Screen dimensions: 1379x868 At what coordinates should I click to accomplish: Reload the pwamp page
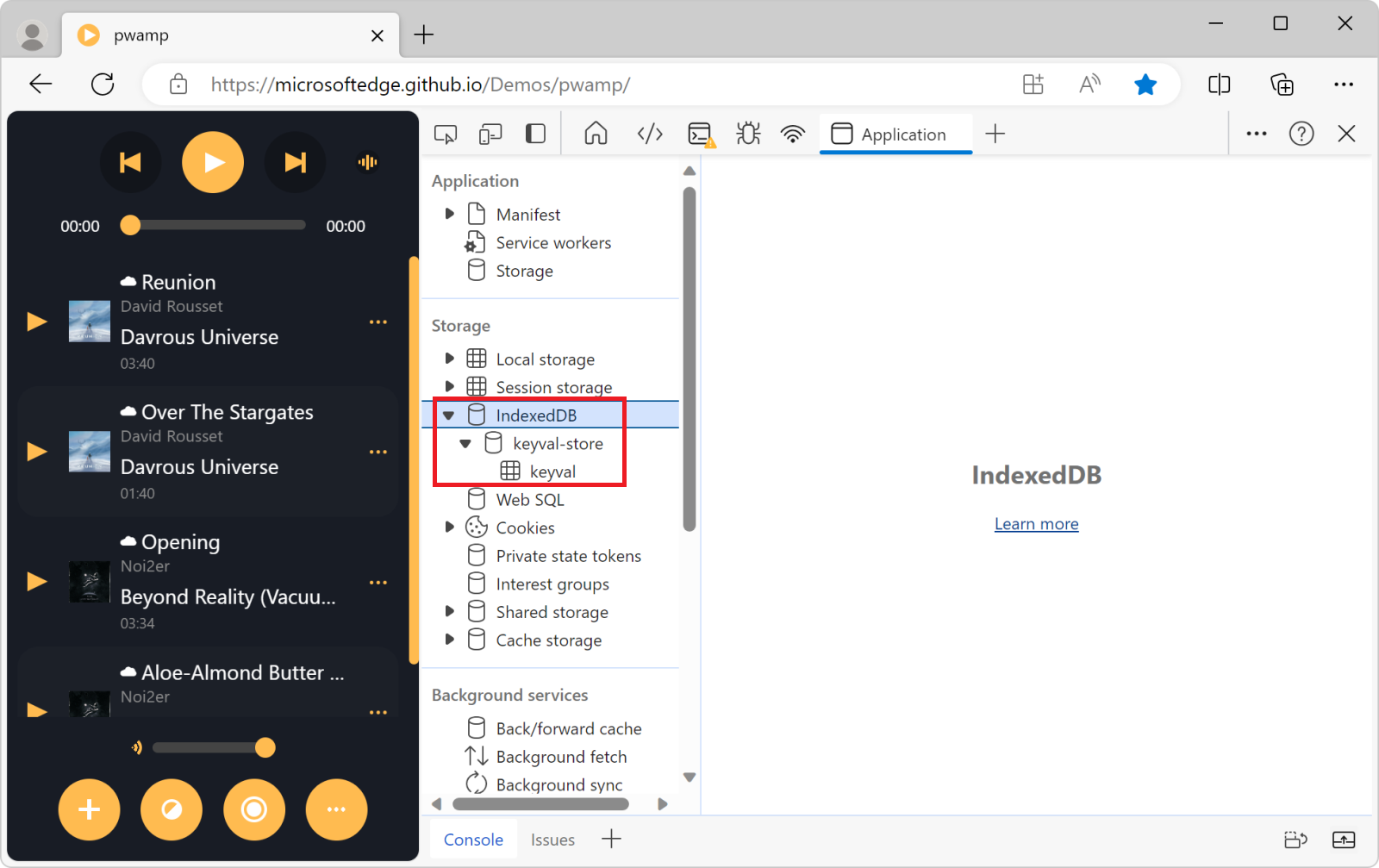[103, 84]
